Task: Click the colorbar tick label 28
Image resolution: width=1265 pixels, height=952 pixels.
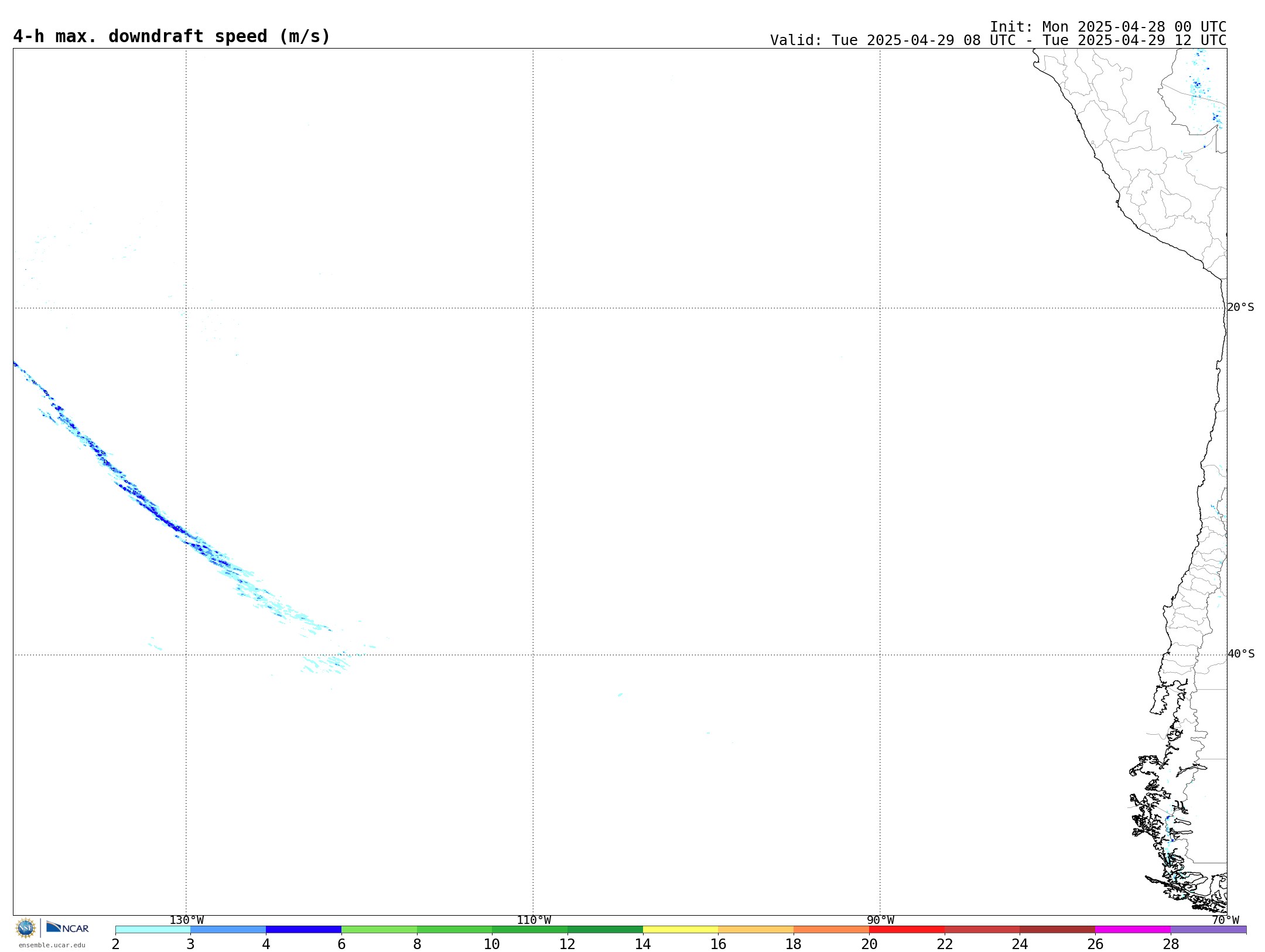Action: (x=1171, y=944)
